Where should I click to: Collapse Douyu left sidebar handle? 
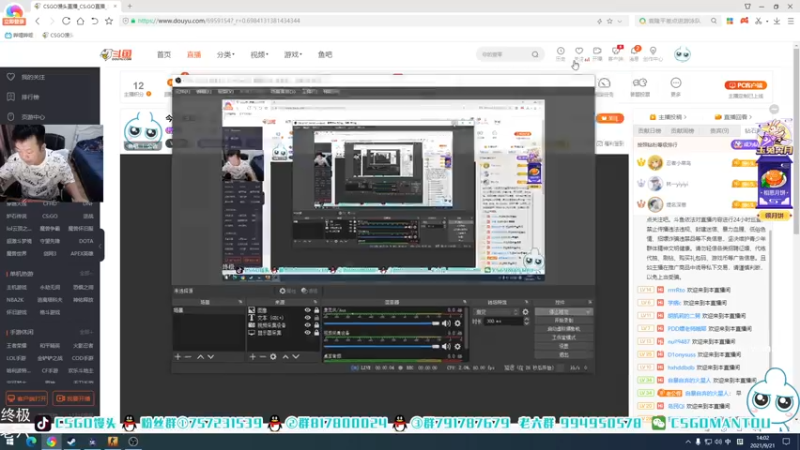pyautogui.click(x=102, y=246)
